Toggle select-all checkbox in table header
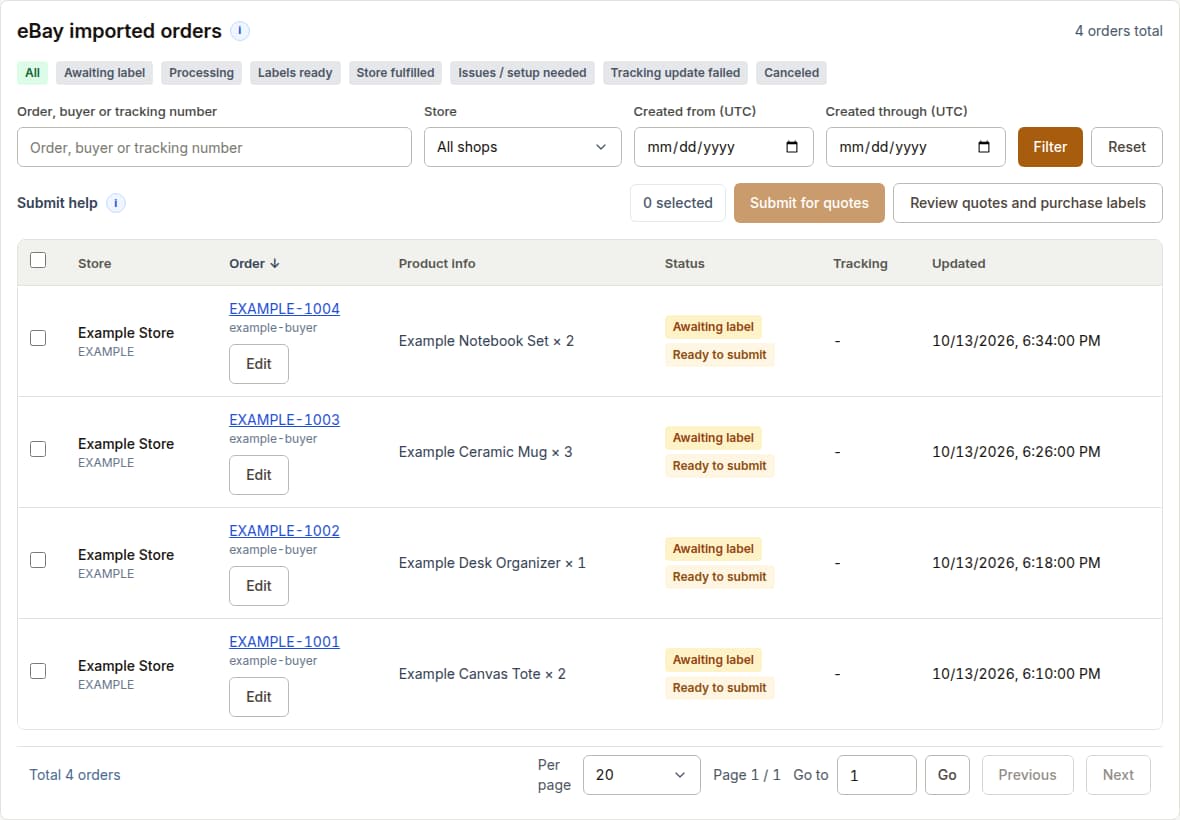 [38, 260]
